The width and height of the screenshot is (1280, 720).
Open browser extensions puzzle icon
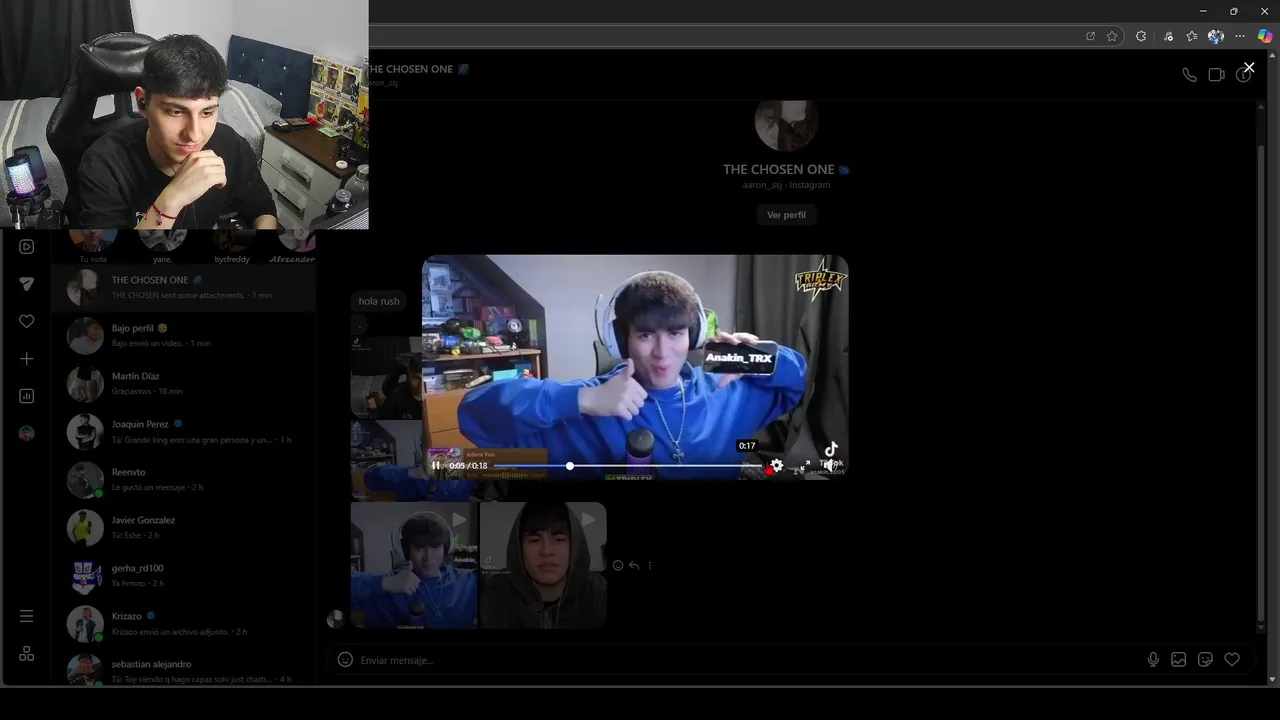pos(1141,36)
